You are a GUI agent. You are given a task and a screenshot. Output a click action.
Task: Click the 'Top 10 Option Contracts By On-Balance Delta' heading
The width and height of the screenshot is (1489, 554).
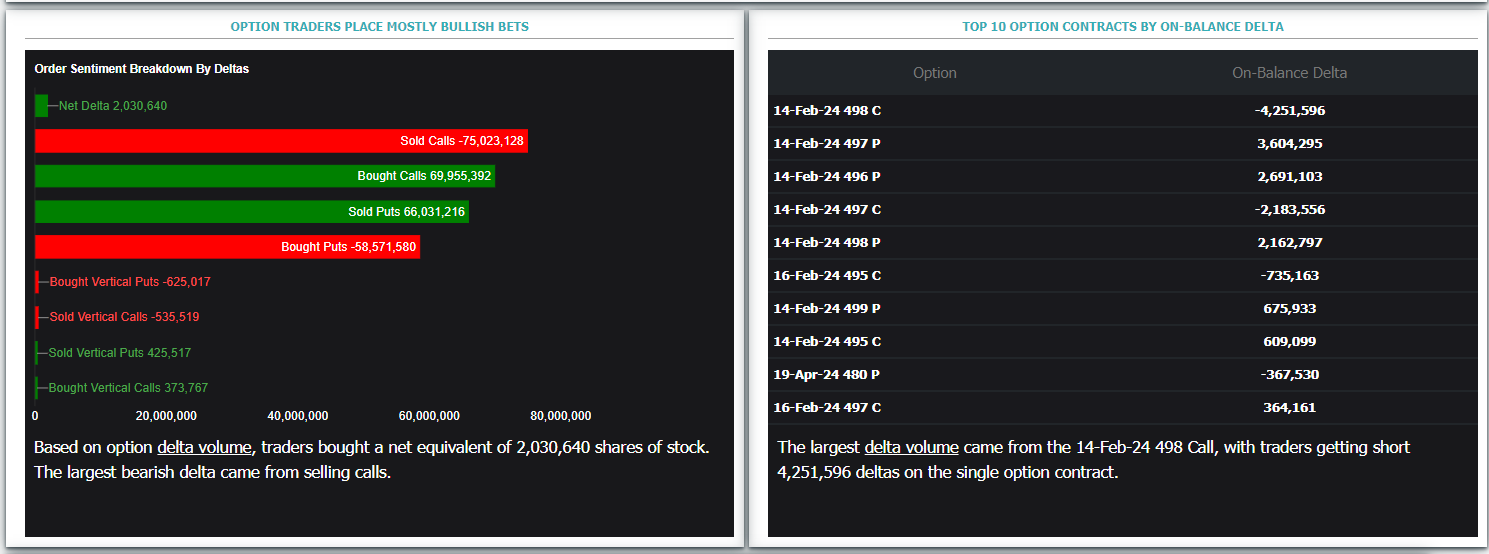[1123, 27]
